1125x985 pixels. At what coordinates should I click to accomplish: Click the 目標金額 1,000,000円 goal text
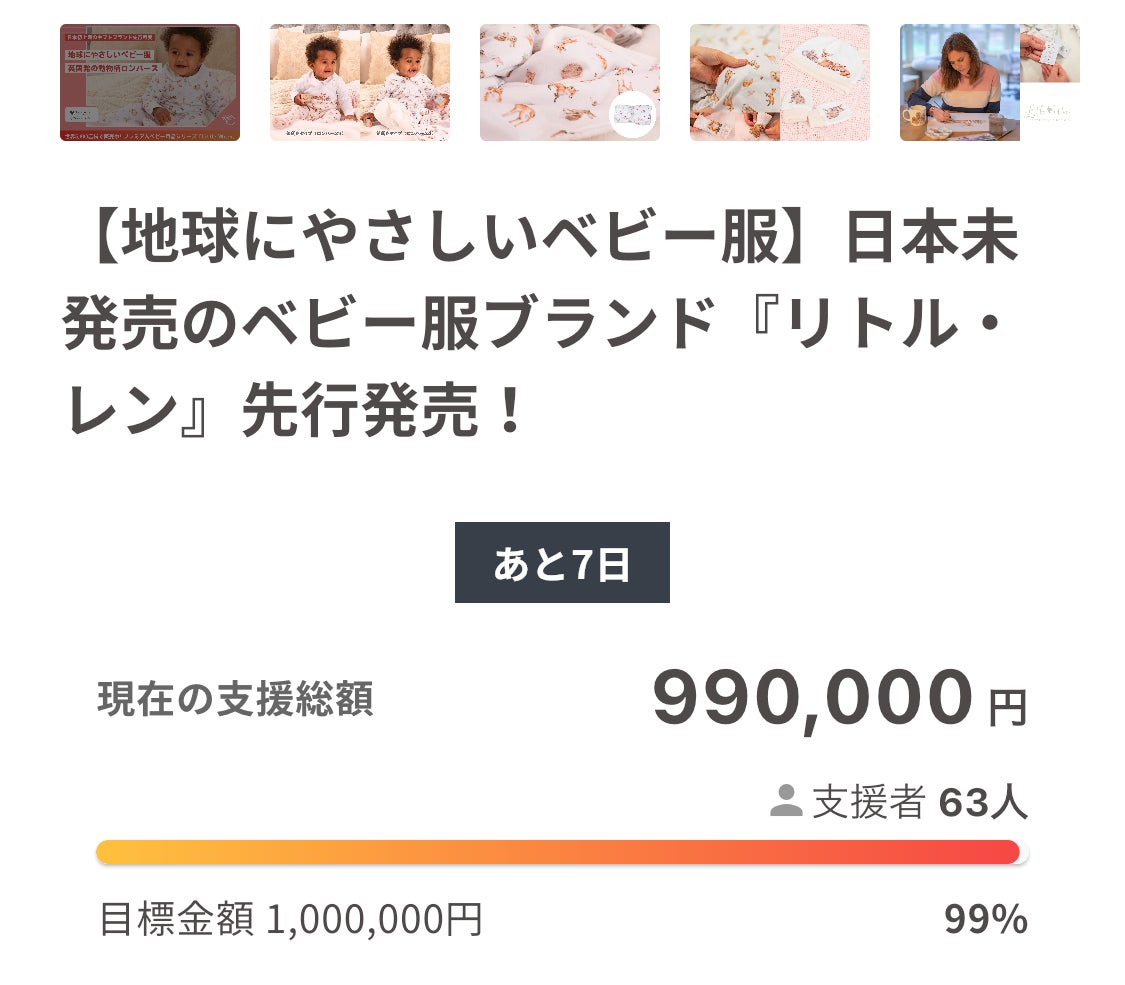[x=291, y=919]
